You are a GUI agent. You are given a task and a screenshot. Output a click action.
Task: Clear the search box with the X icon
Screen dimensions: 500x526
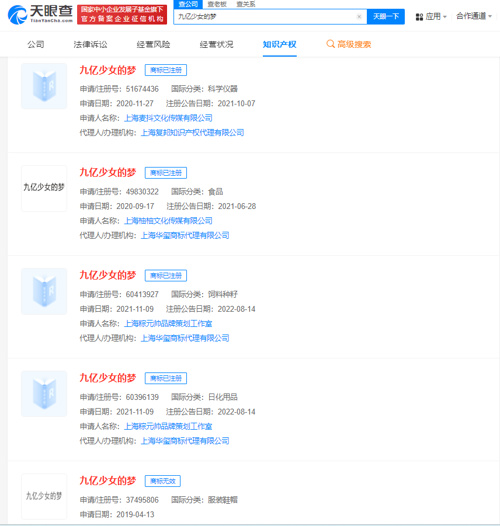(359, 16)
